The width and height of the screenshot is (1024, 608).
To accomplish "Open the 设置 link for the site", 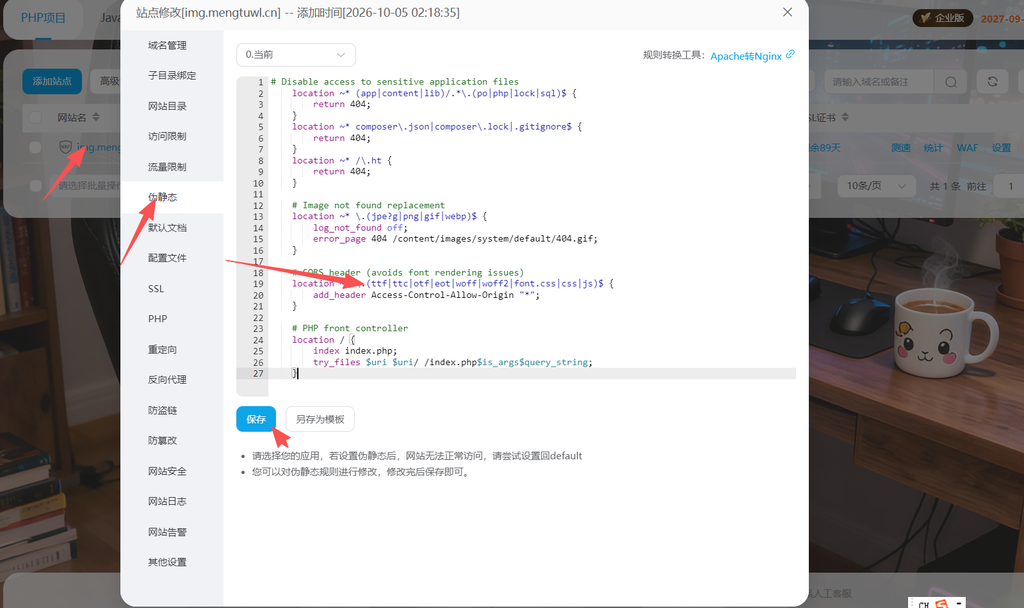I will click(x=1001, y=148).
